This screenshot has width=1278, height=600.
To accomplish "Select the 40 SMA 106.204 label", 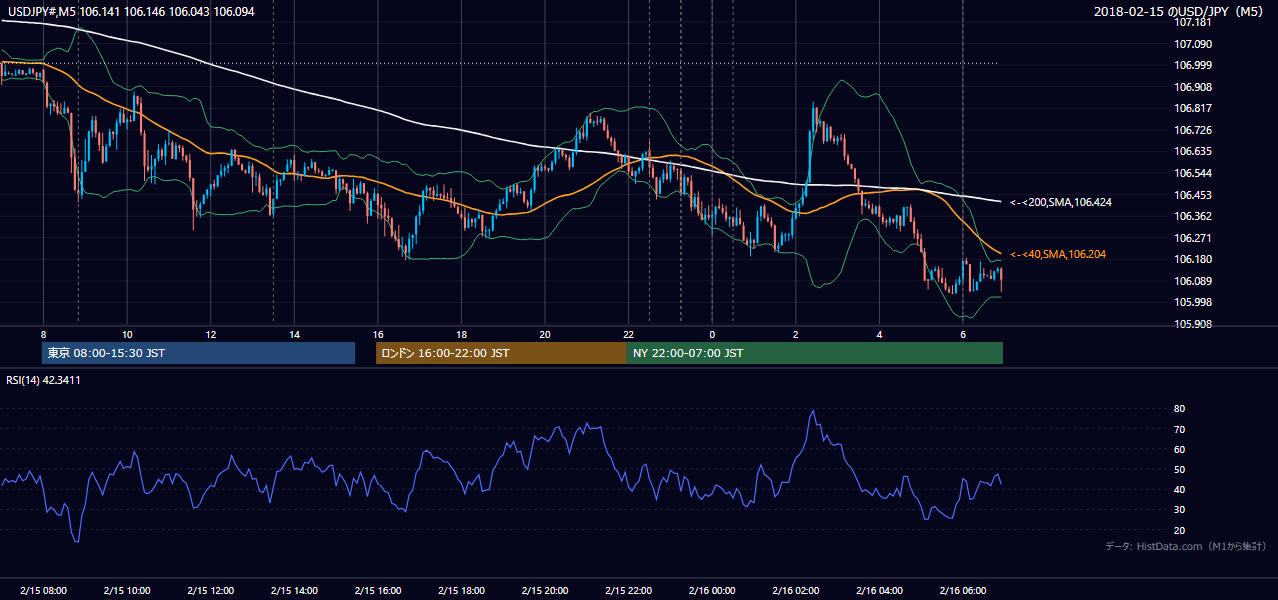I will point(1057,254).
